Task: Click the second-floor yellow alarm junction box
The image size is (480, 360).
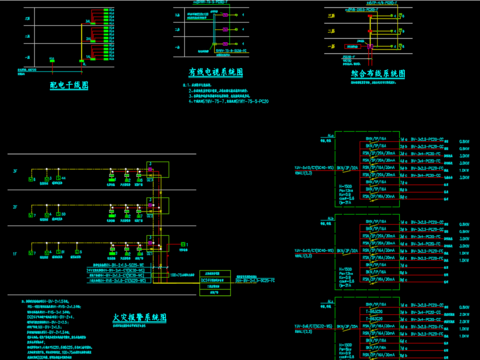Action: pyautogui.click(x=158, y=205)
